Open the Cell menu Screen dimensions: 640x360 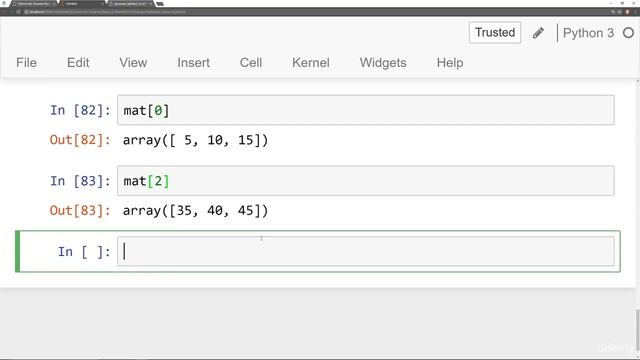(x=251, y=63)
